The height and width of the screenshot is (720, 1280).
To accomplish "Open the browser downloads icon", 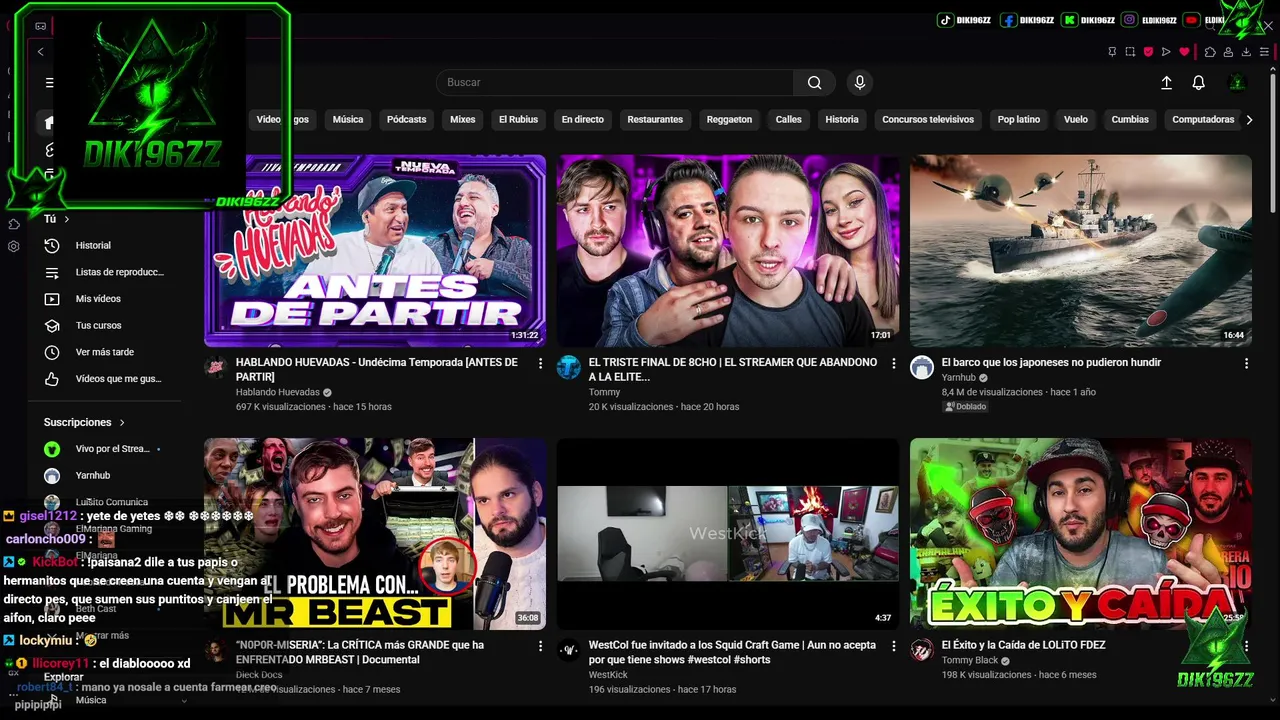I will click(x=1246, y=52).
